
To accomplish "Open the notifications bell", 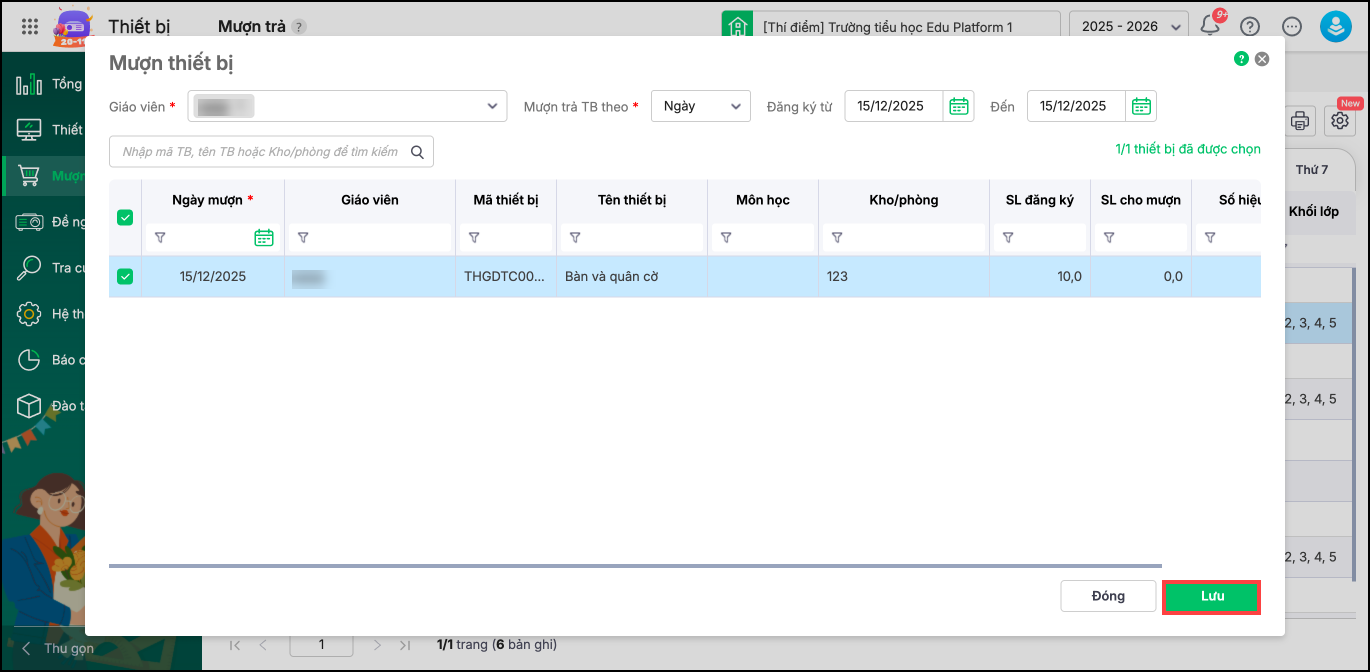I will [x=1210, y=26].
